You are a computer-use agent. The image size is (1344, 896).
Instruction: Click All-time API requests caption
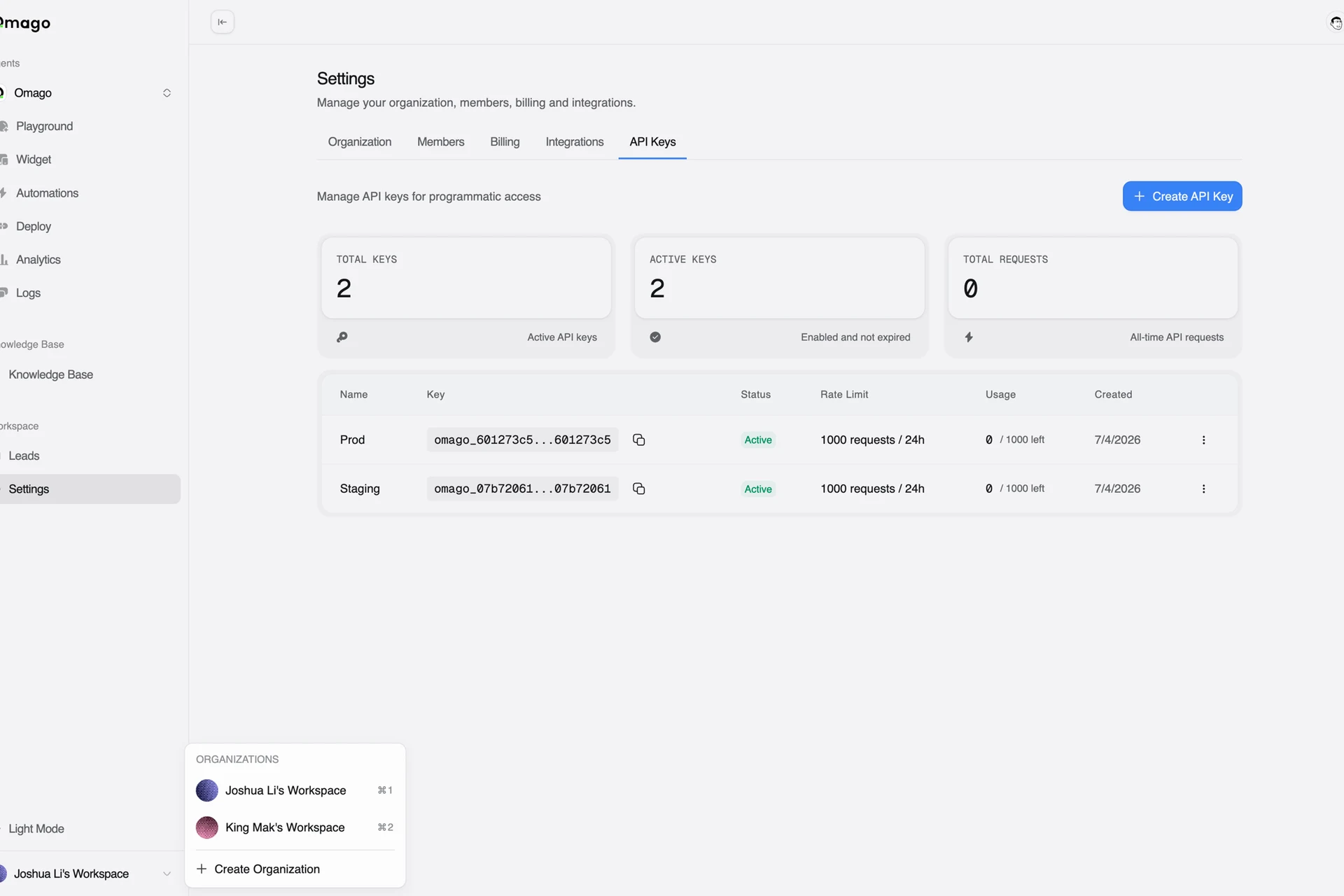[1177, 337]
